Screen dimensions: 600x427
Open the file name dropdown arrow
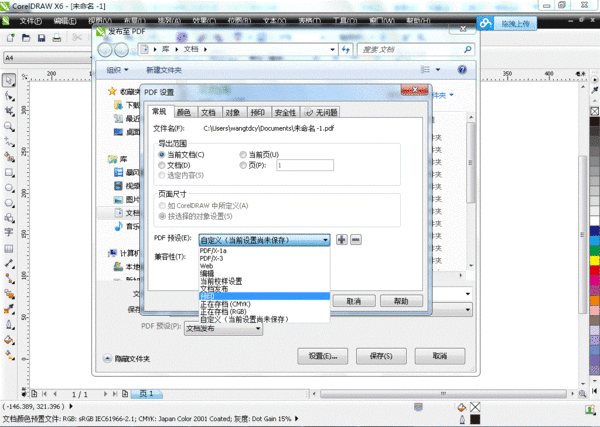(468, 294)
